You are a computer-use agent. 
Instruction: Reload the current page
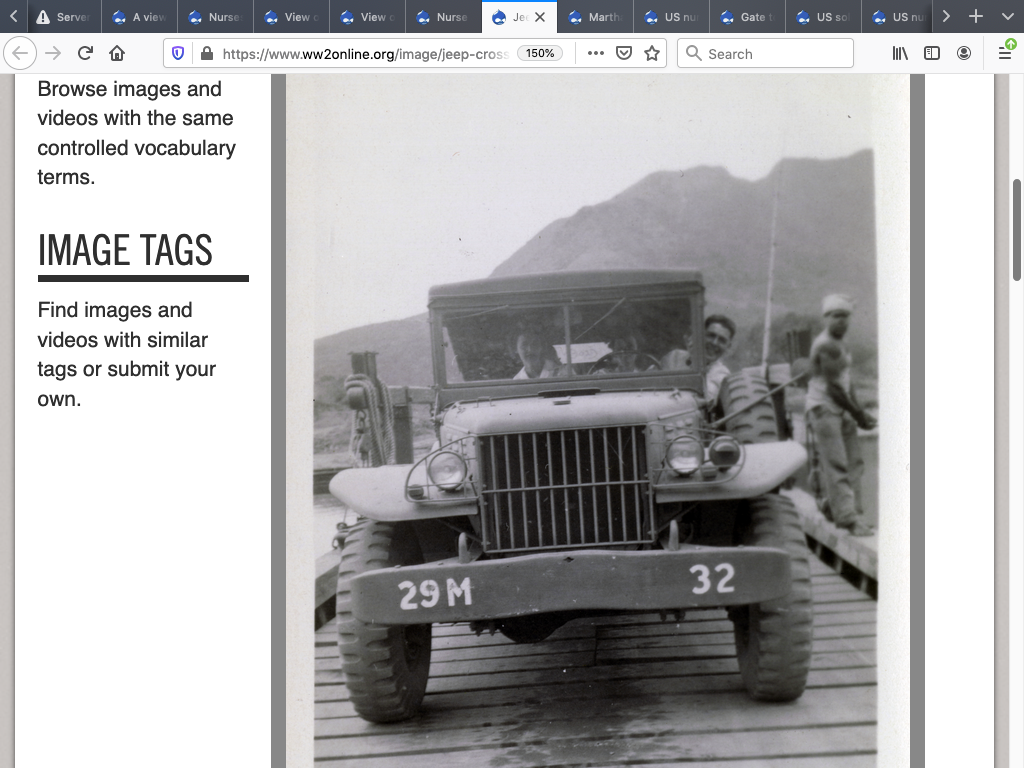click(86, 53)
